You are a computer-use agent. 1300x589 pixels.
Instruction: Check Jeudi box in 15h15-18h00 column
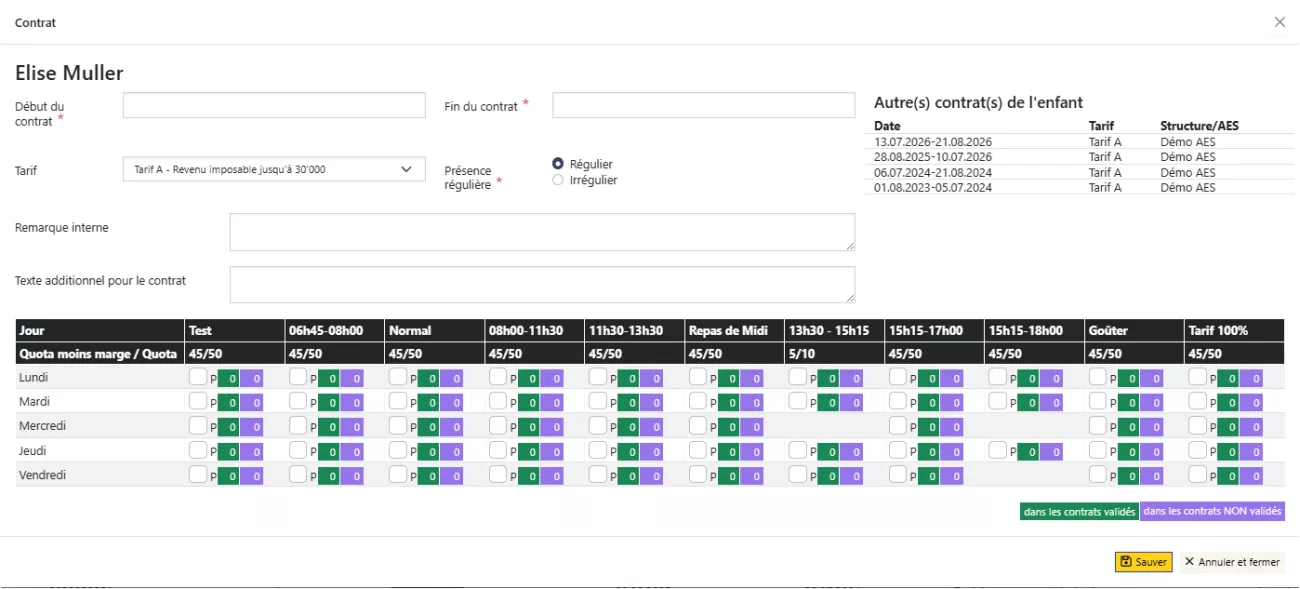[x=998, y=450]
